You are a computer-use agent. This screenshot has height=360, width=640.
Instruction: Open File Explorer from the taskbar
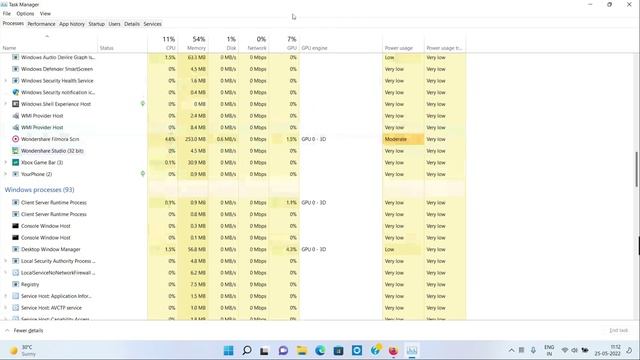pos(302,350)
